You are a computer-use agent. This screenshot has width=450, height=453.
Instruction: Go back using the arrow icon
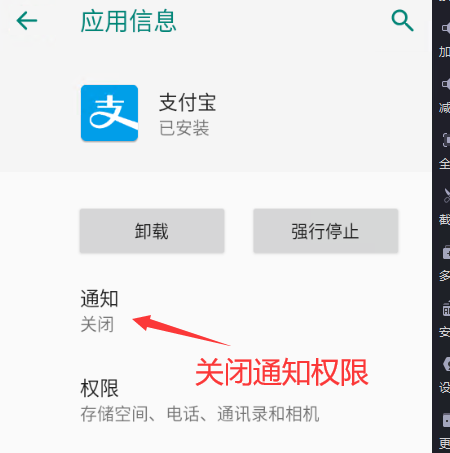27,21
